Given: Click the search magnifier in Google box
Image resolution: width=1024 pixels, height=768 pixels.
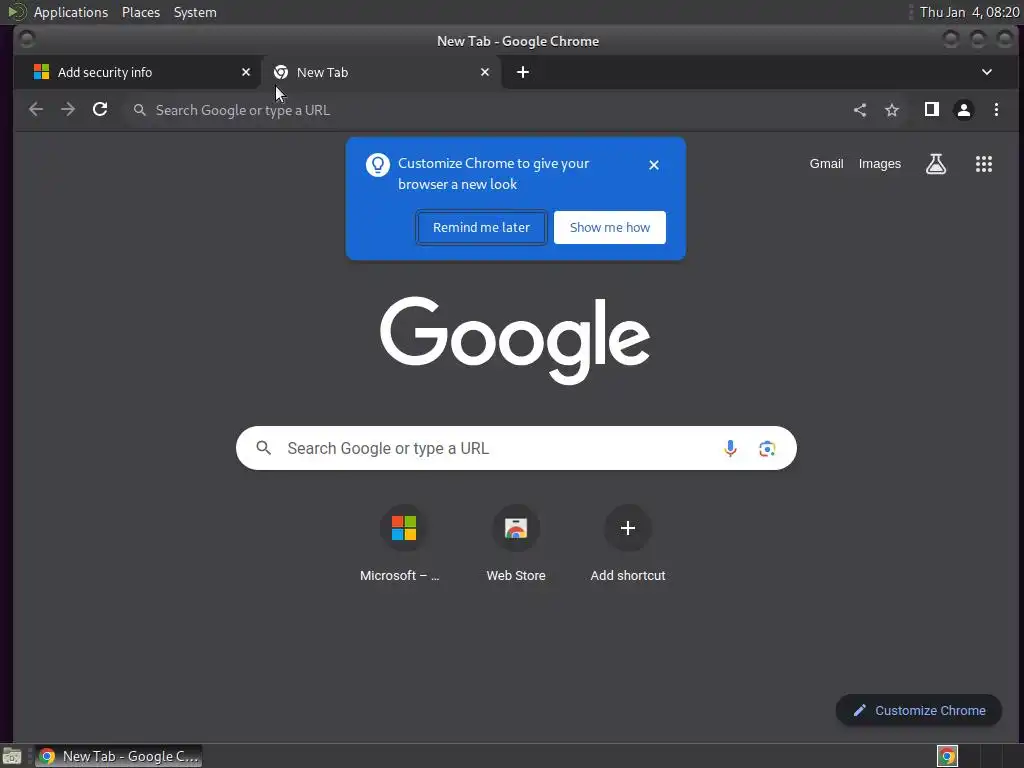Looking at the screenshot, I should [x=263, y=448].
